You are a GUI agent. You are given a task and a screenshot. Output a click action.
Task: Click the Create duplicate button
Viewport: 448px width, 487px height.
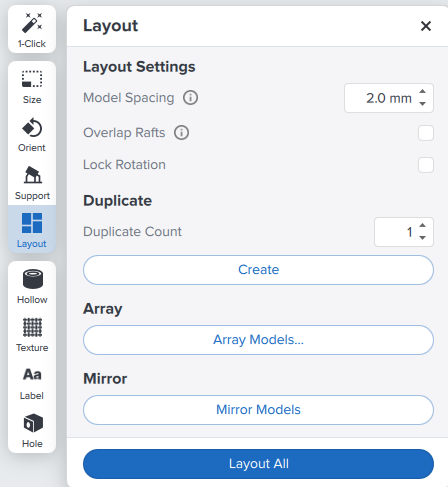point(258,270)
